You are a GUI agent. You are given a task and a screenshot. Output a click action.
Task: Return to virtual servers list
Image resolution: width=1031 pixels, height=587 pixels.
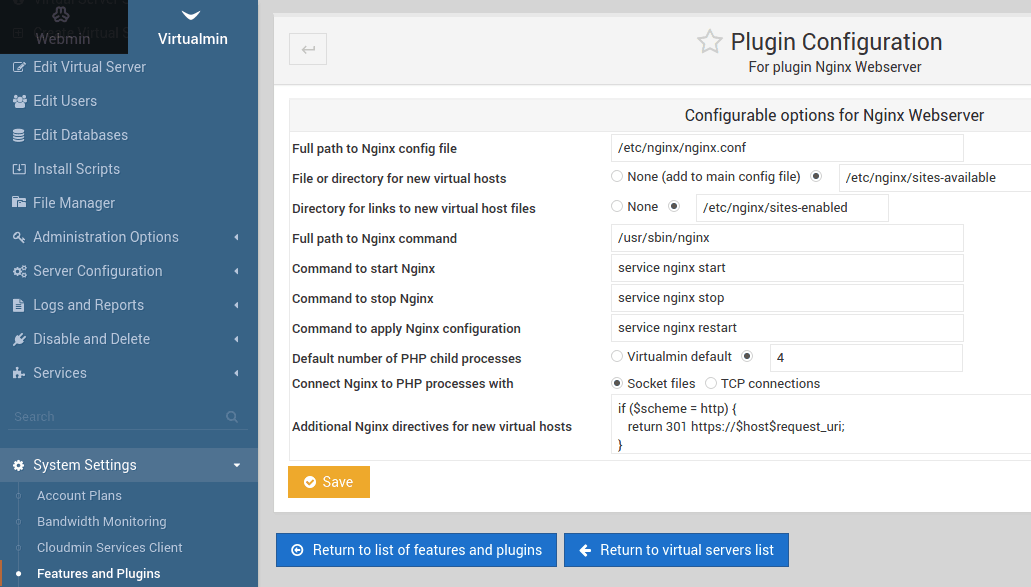[x=676, y=549]
